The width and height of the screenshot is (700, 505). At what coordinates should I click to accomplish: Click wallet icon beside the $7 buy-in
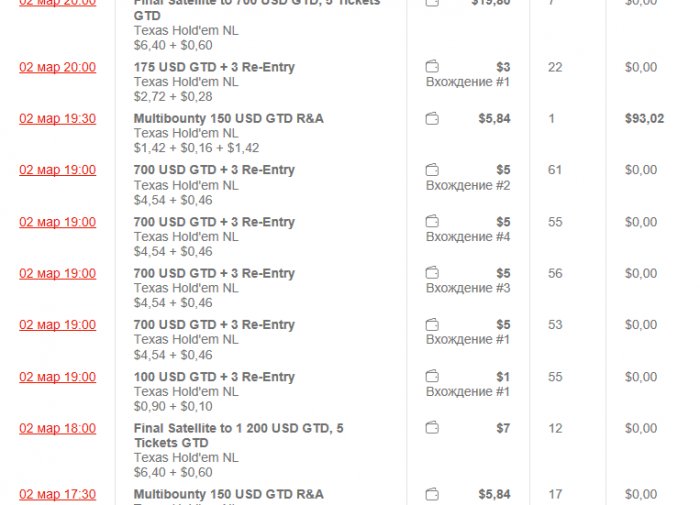coord(432,428)
